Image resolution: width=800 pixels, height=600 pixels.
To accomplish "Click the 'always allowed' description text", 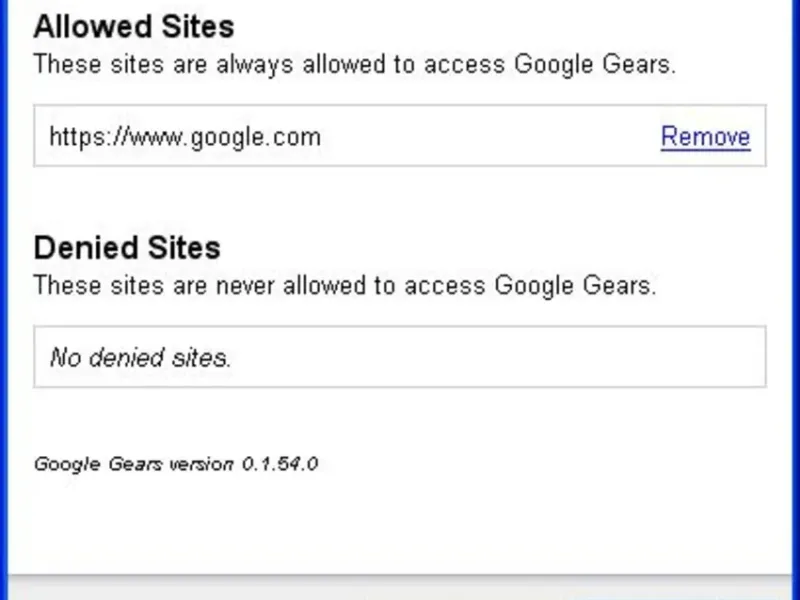I will [355, 66].
